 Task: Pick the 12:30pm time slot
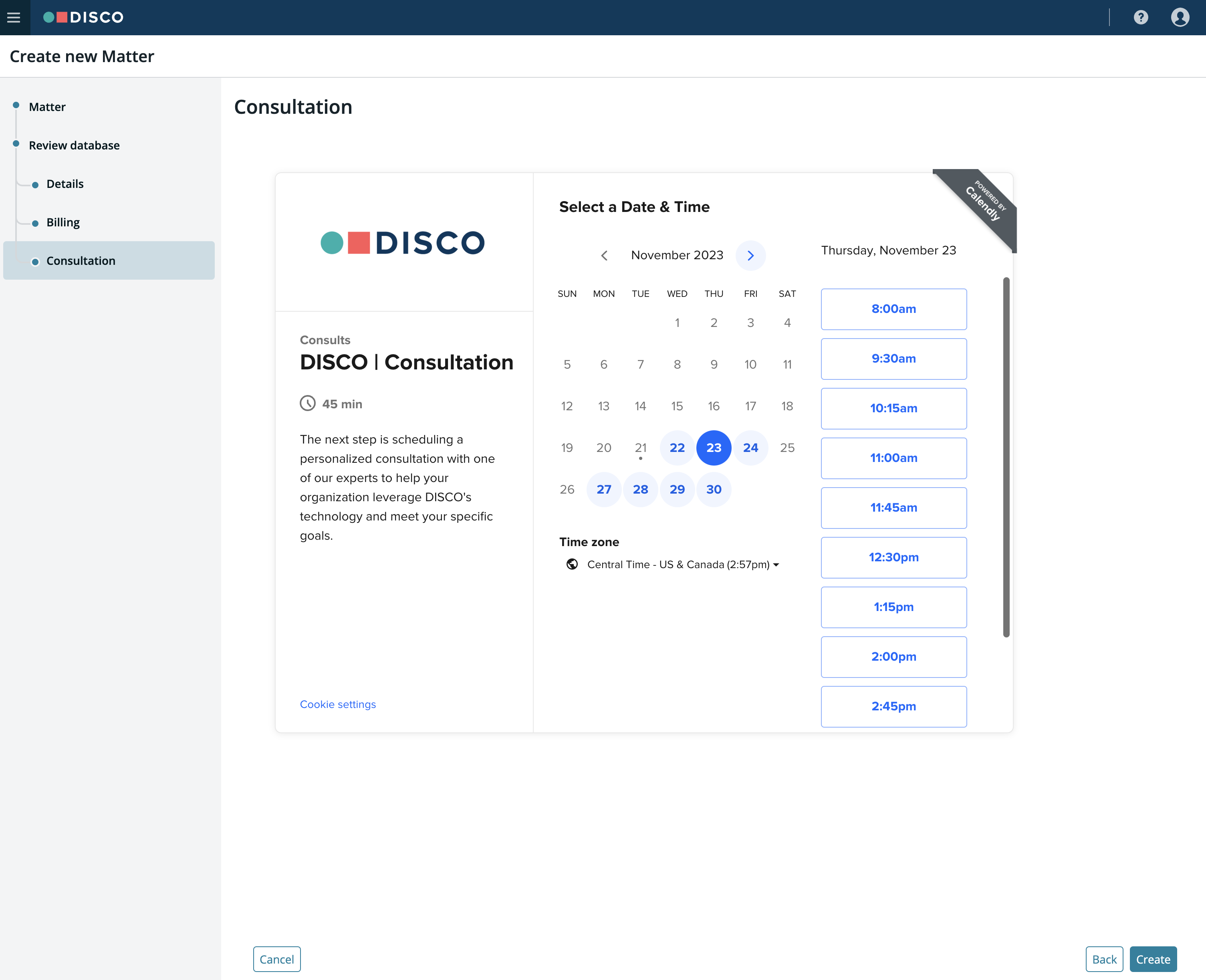coord(893,557)
